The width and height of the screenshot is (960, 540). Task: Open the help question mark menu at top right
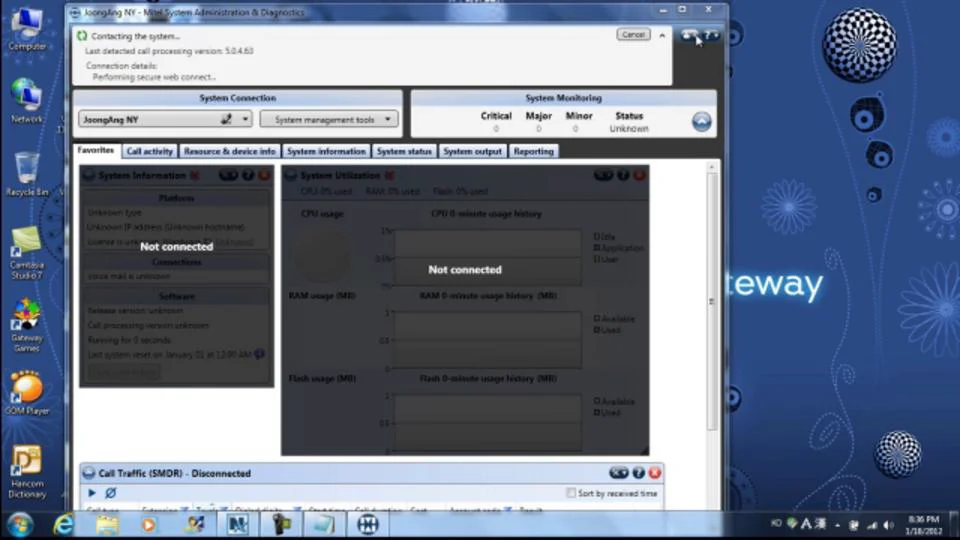pyautogui.click(x=711, y=36)
